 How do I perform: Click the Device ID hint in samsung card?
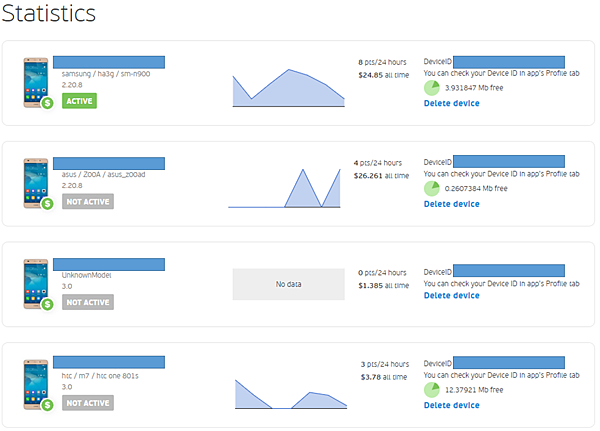point(502,73)
